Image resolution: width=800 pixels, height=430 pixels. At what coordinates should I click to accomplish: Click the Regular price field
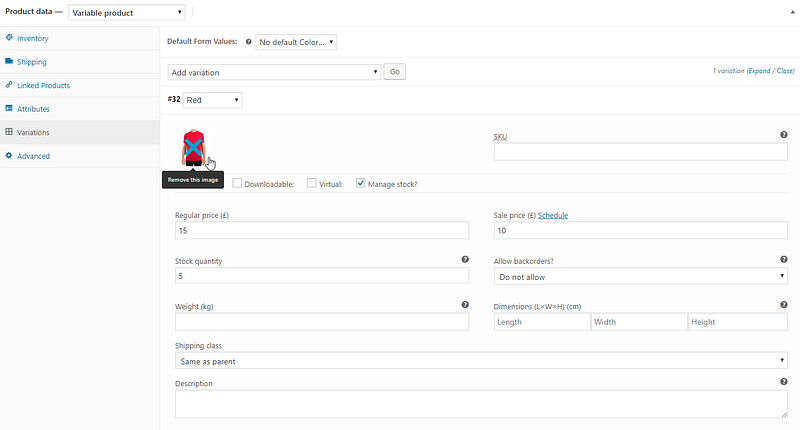click(x=321, y=230)
